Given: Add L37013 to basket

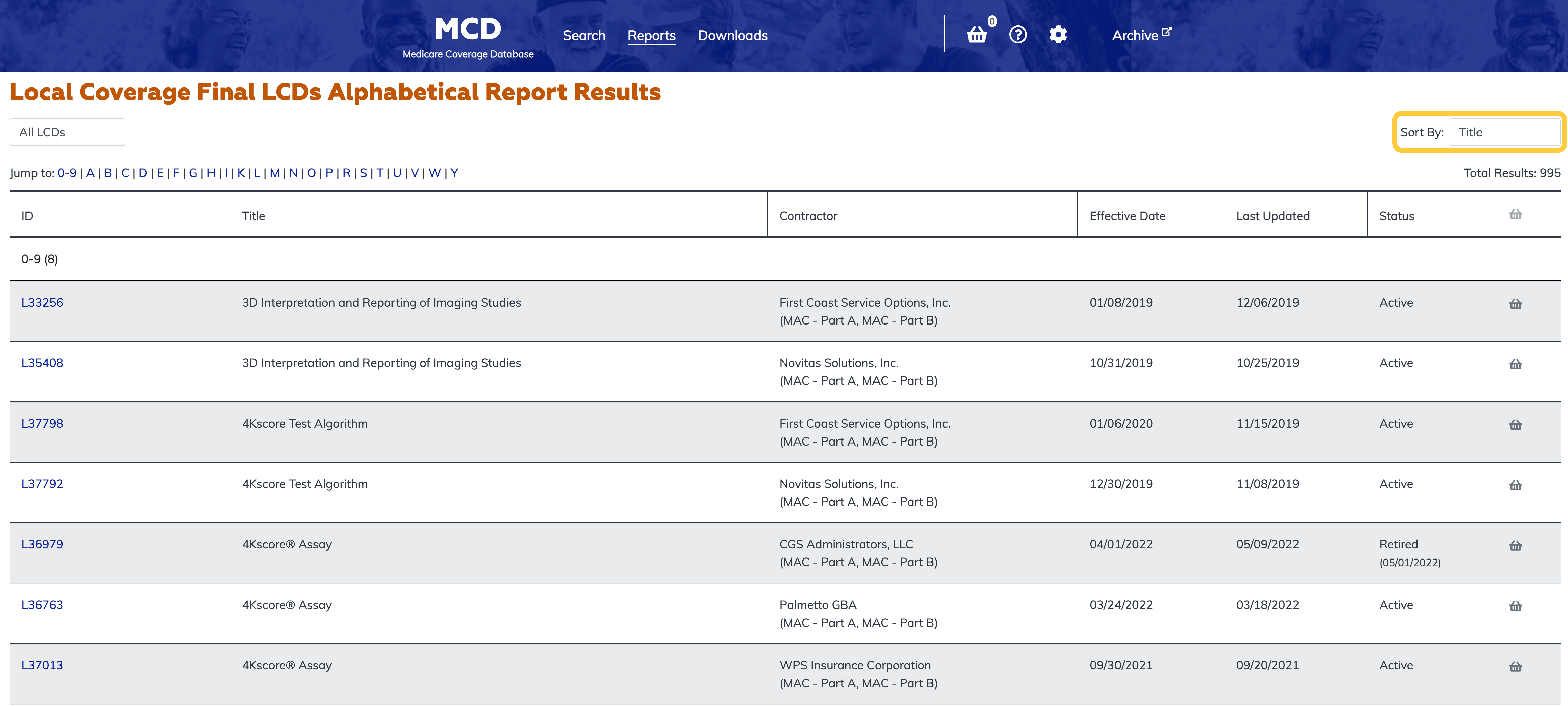Looking at the screenshot, I should tap(1515, 666).
